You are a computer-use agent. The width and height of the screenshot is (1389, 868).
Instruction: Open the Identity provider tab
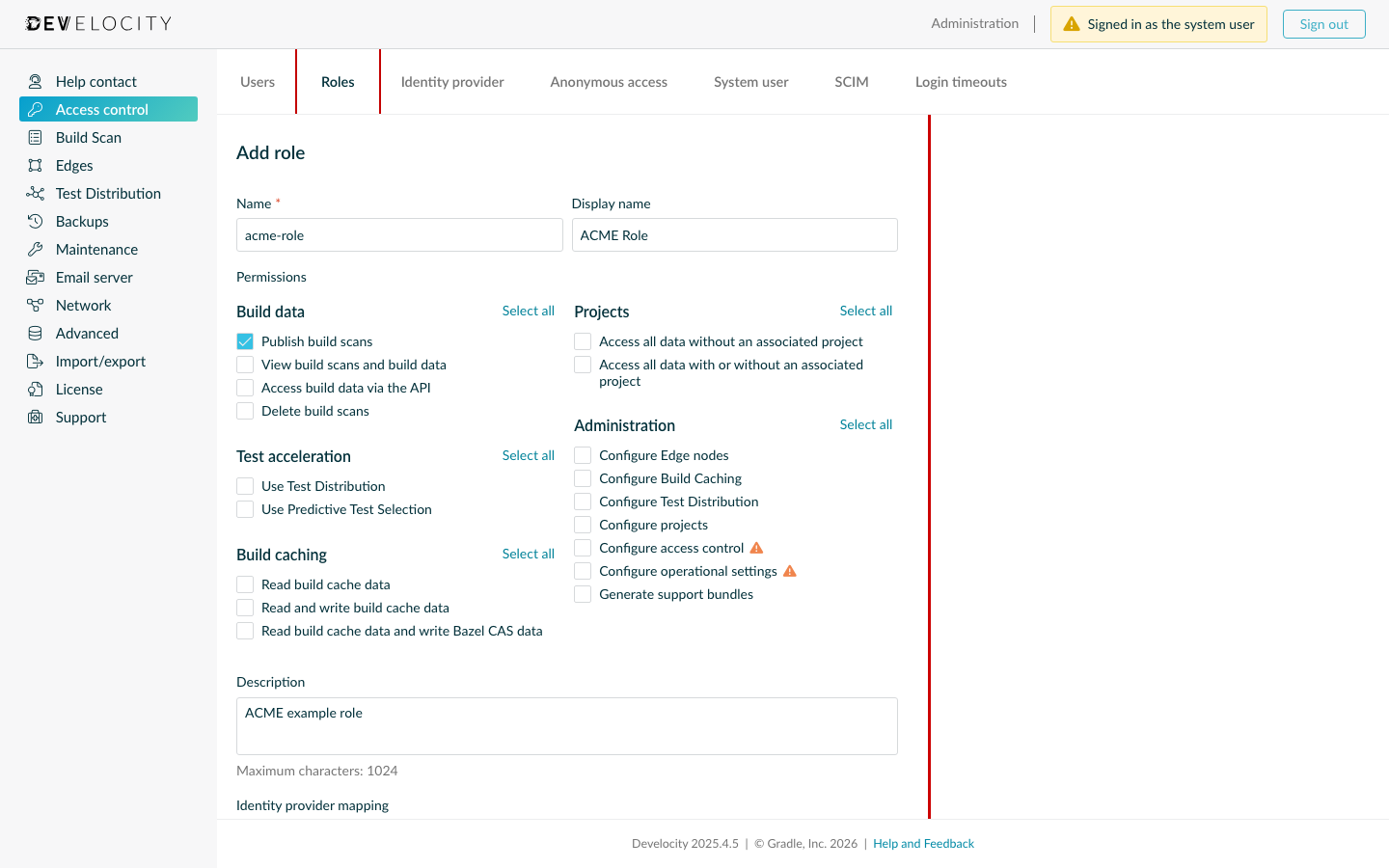click(x=451, y=81)
